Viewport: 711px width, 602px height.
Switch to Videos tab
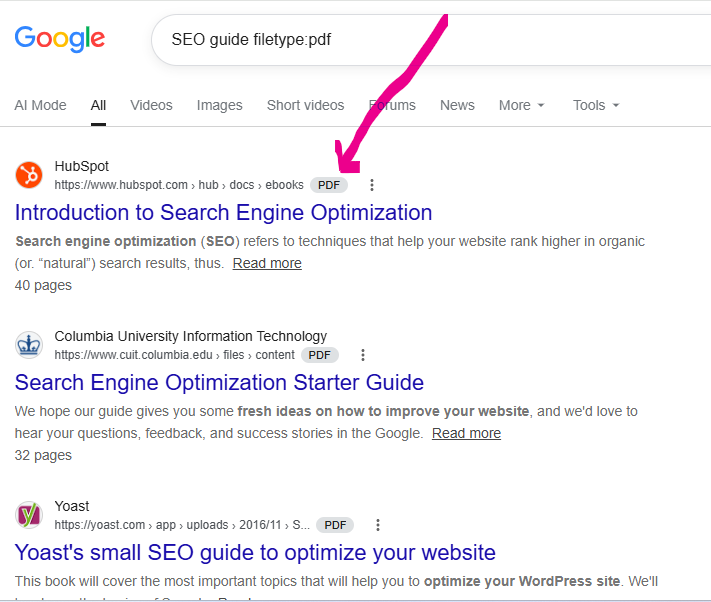click(x=151, y=105)
